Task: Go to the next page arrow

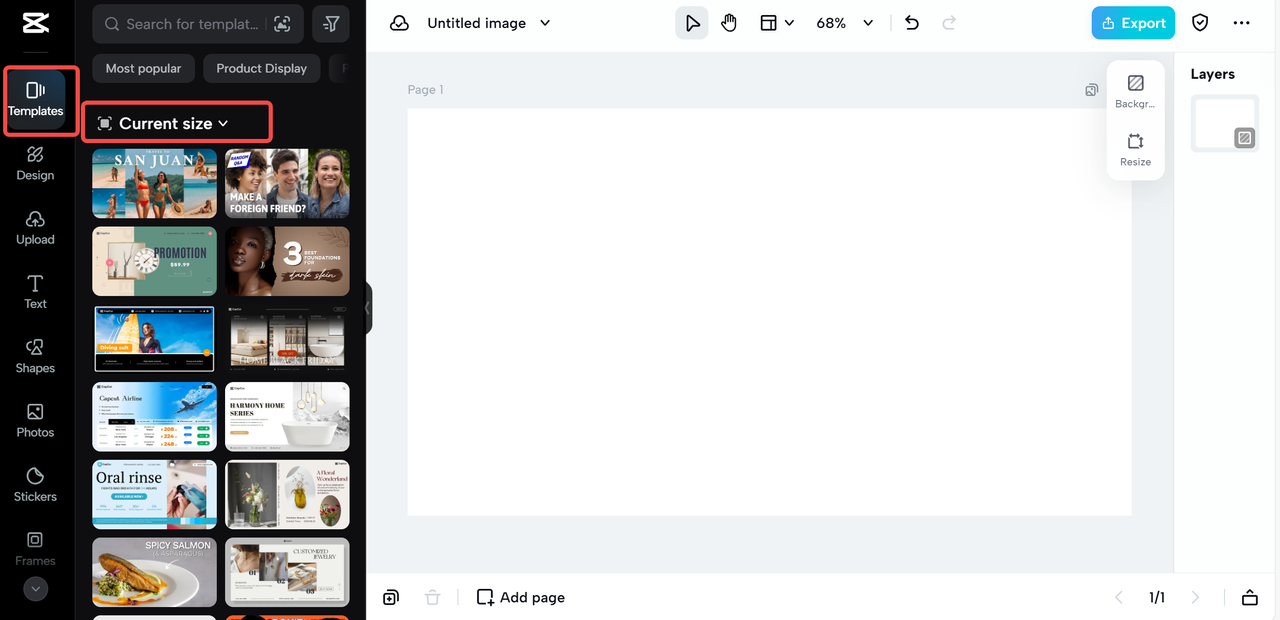Action: pos(1195,597)
